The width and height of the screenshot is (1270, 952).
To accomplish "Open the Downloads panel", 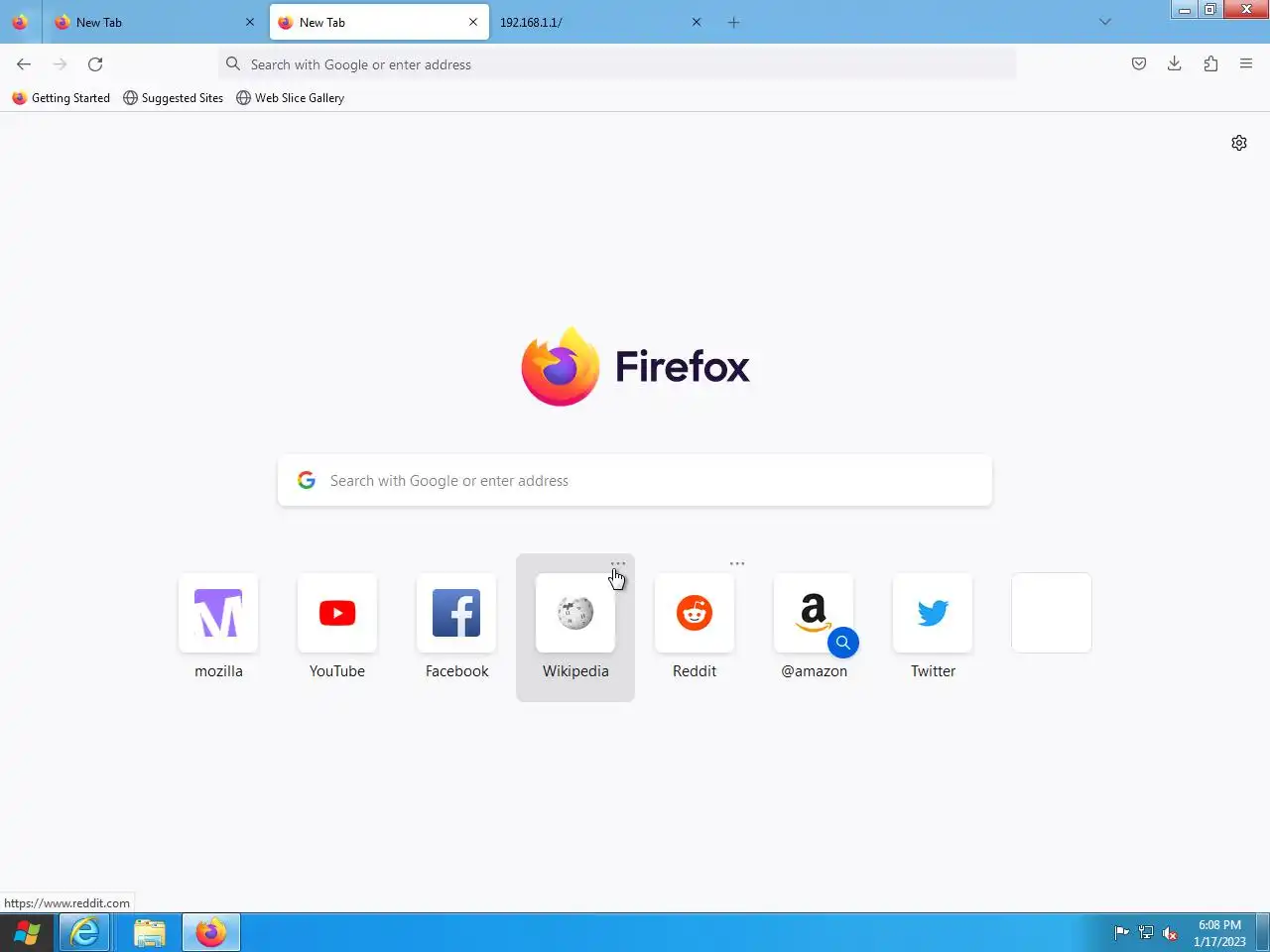I will [x=1175, y=64].
